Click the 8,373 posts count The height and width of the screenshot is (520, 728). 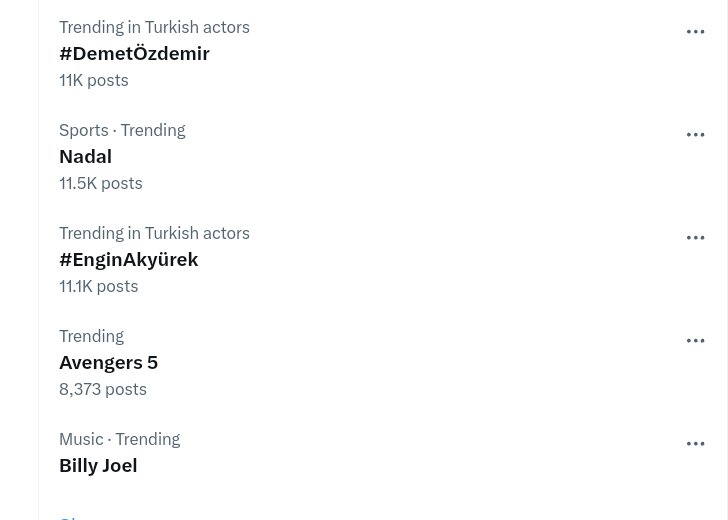(x=102, y=389)
